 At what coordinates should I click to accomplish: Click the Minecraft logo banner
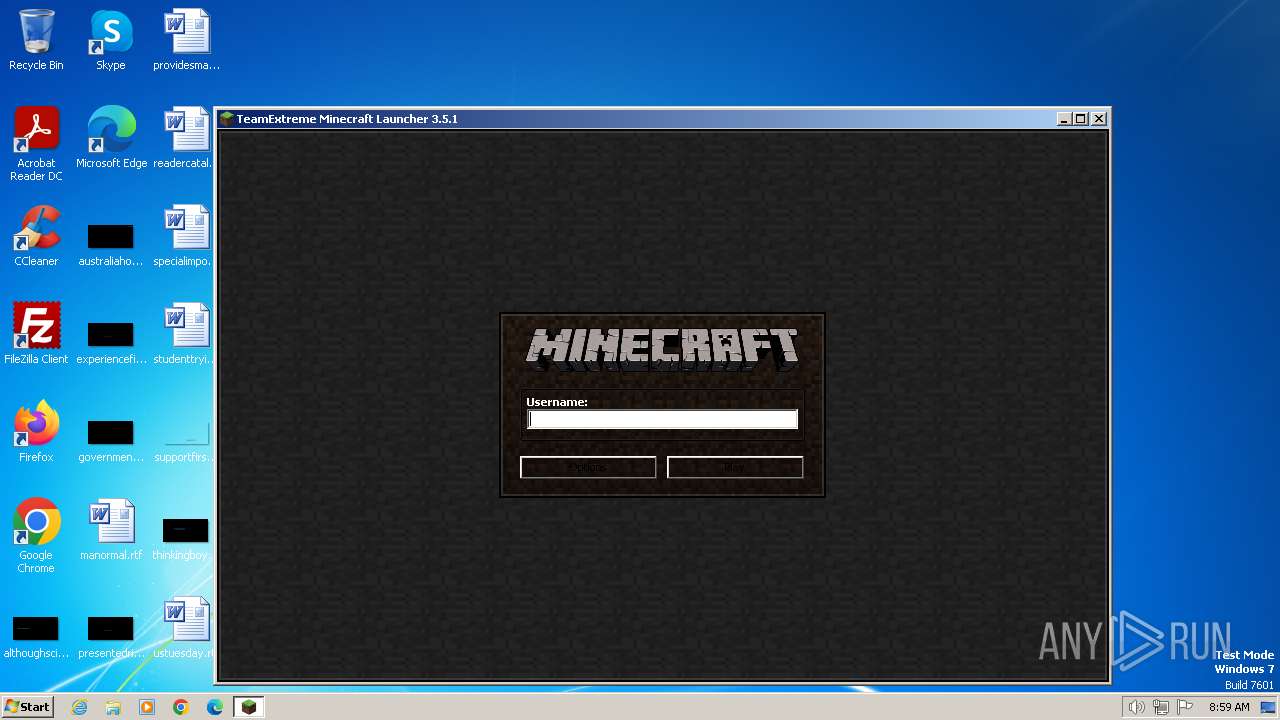tap(662, 348)
